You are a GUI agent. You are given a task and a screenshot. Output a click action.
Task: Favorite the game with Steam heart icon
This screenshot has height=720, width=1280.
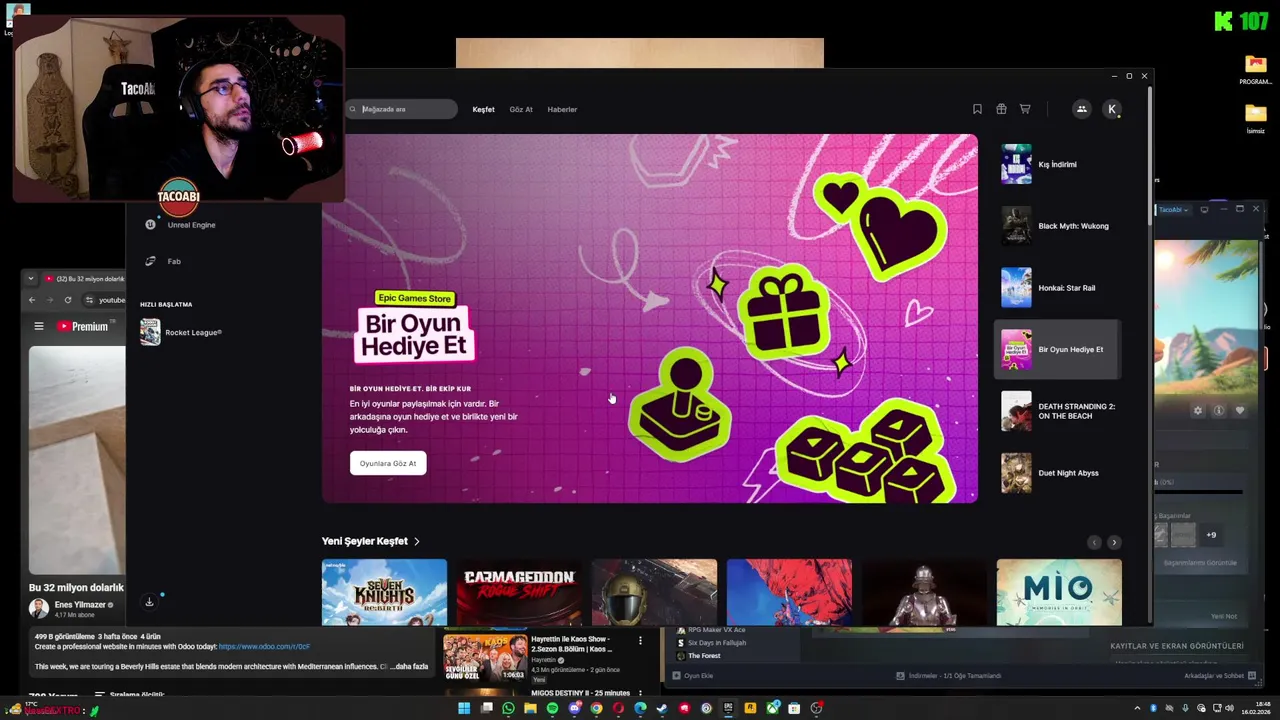point(1240,411)
